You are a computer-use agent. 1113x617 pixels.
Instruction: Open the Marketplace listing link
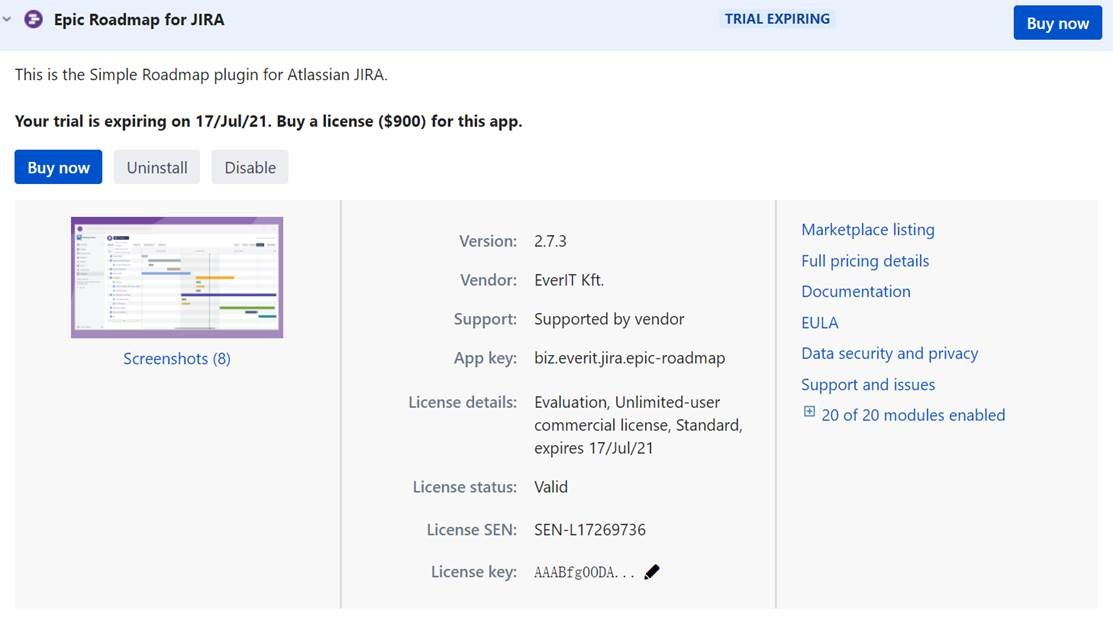pos(867,229)
